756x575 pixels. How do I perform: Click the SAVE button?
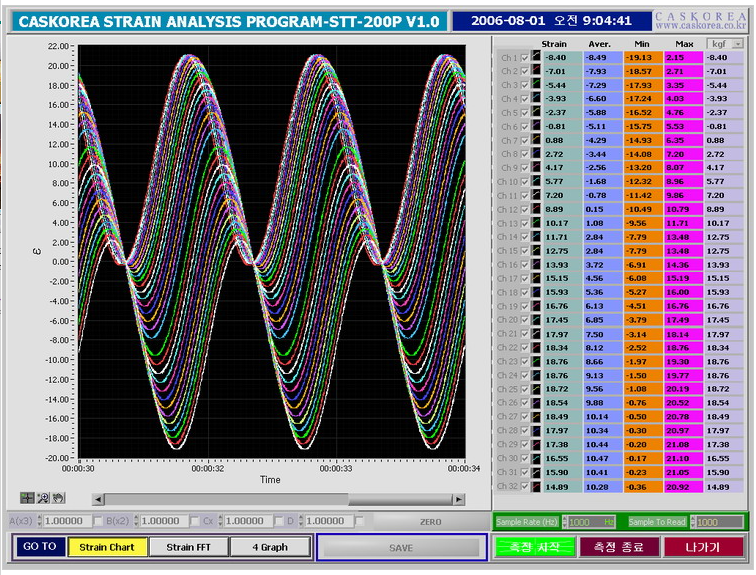point(401,548)
